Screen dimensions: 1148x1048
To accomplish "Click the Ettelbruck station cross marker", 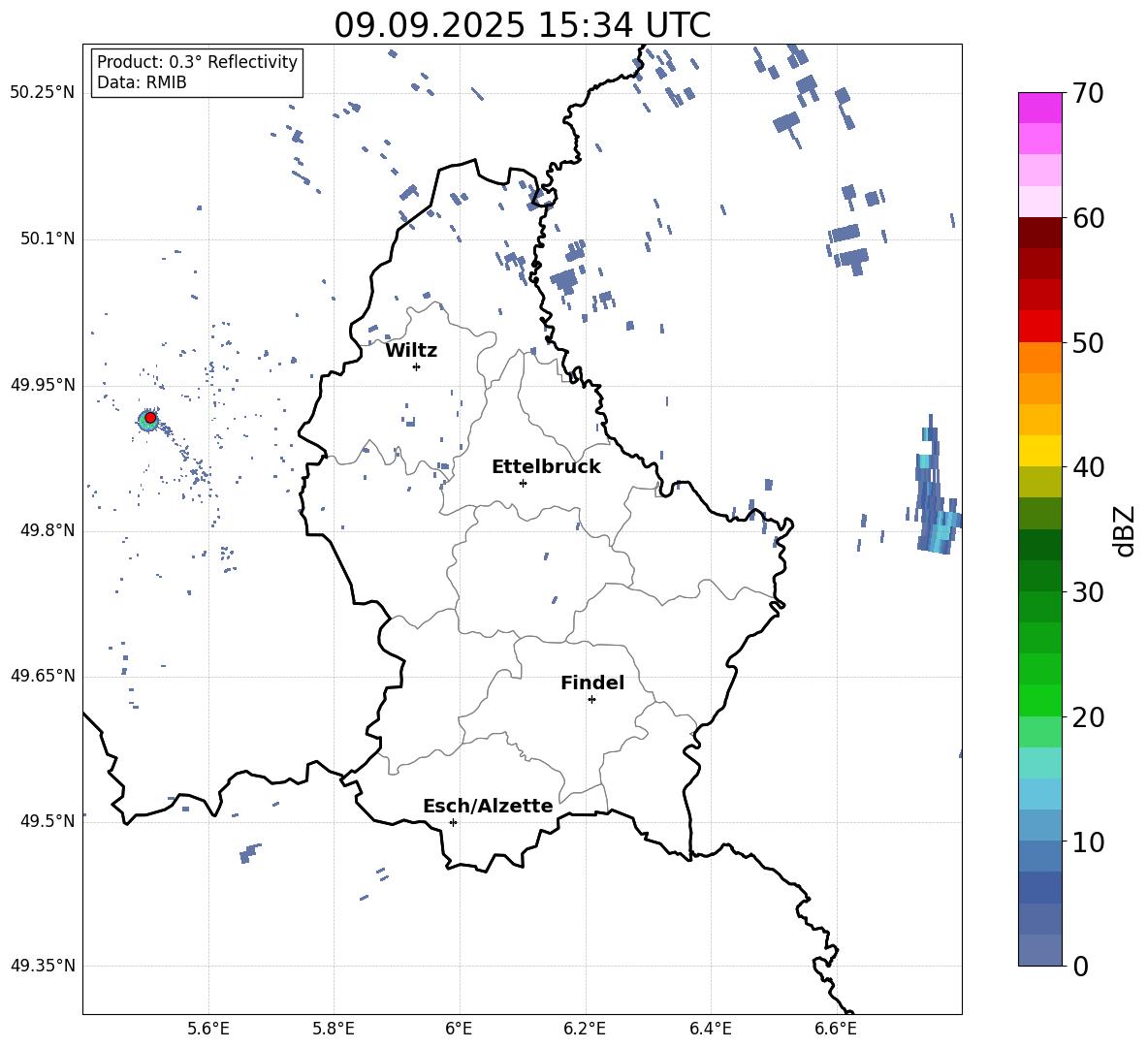I will point(523,483).
